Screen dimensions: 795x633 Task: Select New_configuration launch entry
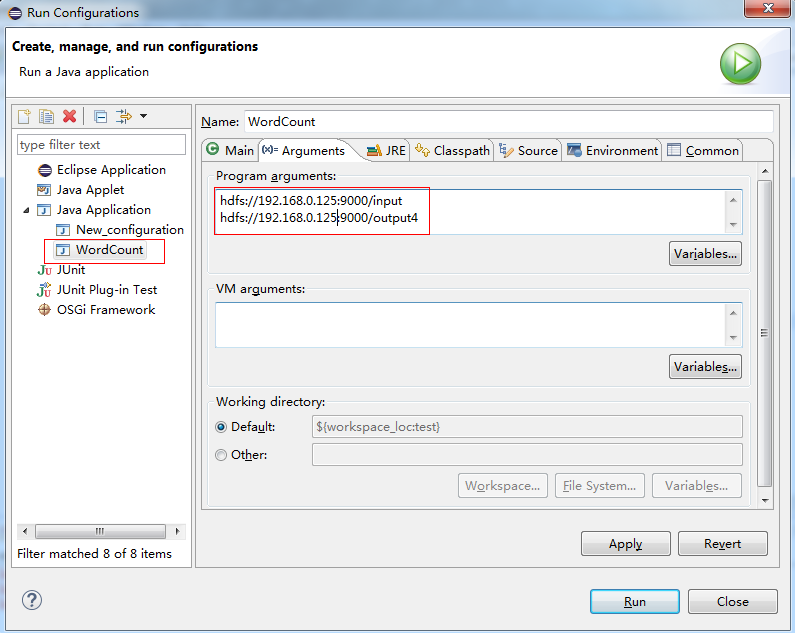(x=130, y=230)
